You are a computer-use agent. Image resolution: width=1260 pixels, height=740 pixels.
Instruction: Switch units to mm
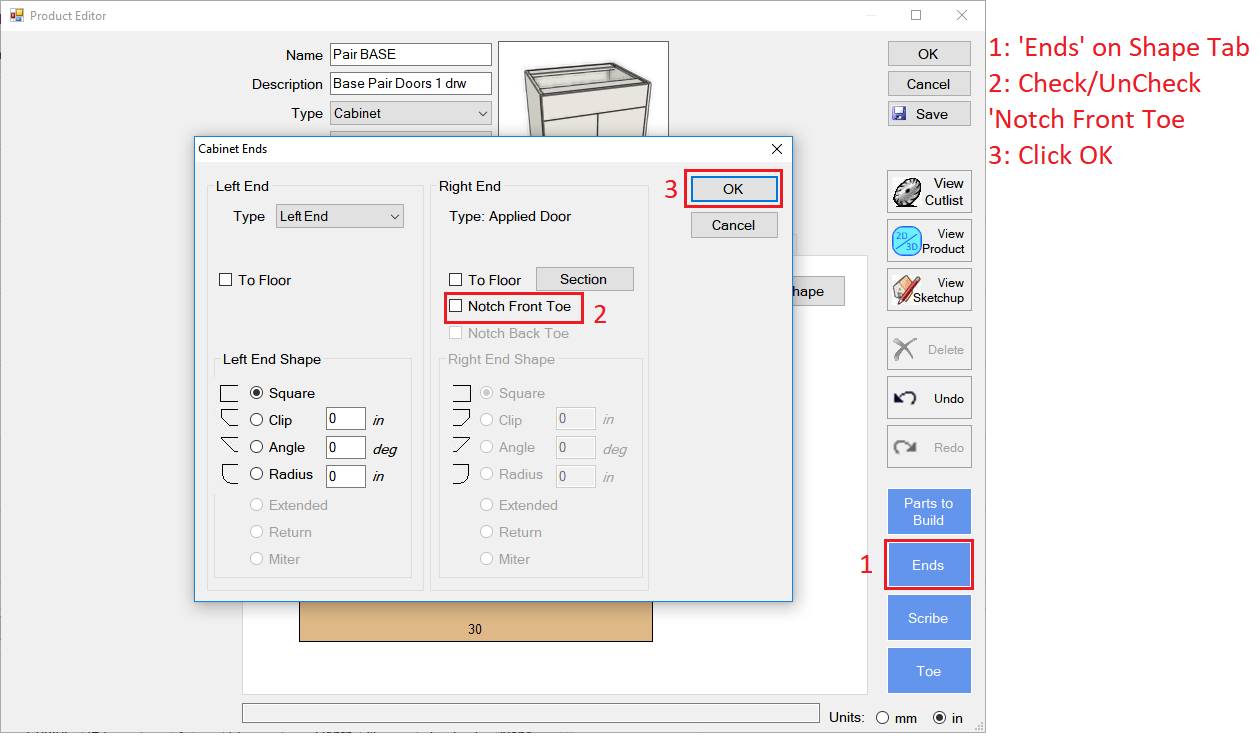point(882,717)
